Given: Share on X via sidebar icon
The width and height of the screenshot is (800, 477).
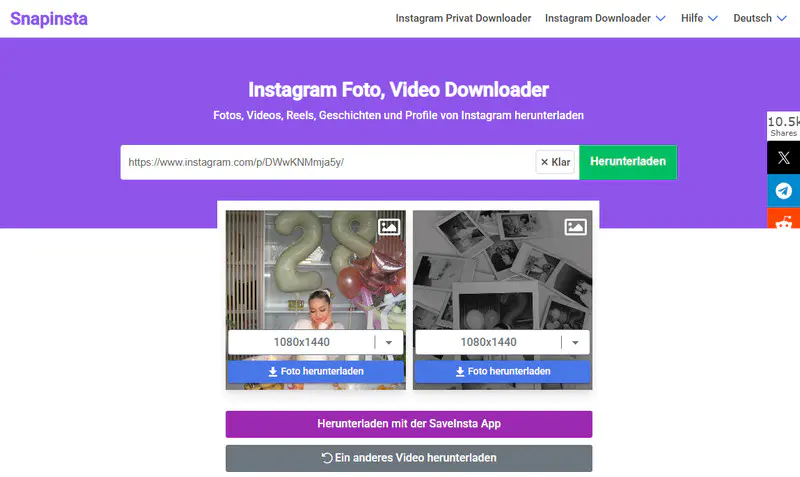Looking at the screenshot, I should [783, 158].
